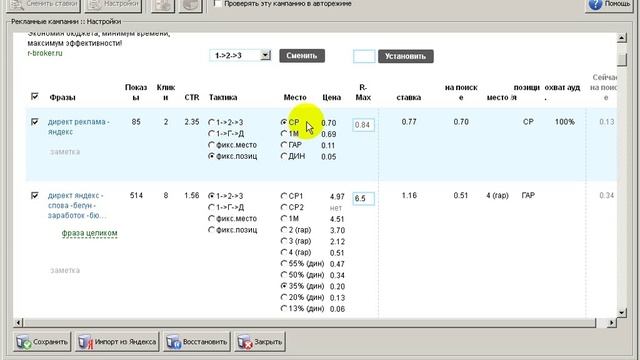This screenshot has height=360, width=640.
Task: Select the 20% (дин) place radio
Action: [284, 297]
